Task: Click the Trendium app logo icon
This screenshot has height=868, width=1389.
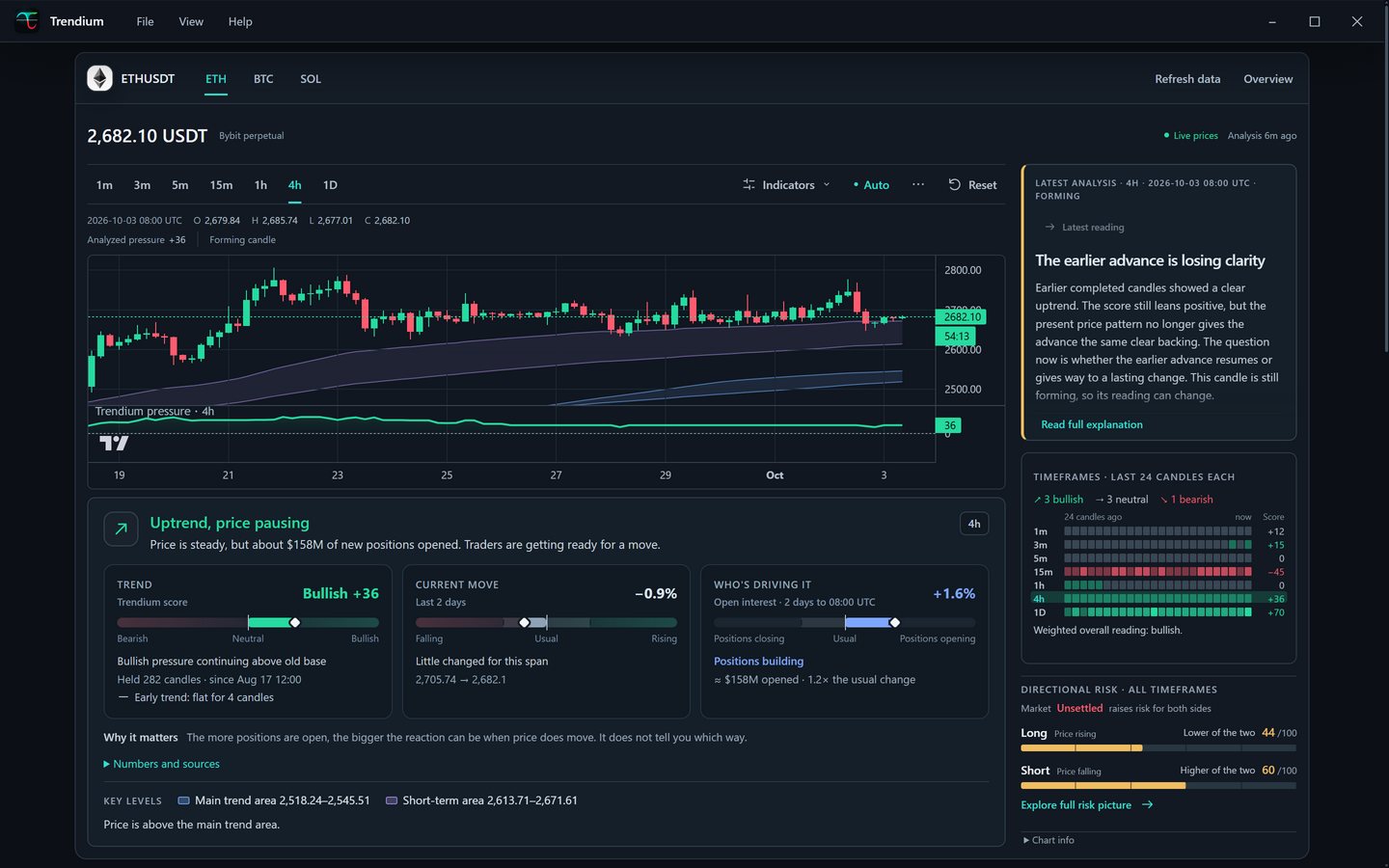Action: coord(27,21)
